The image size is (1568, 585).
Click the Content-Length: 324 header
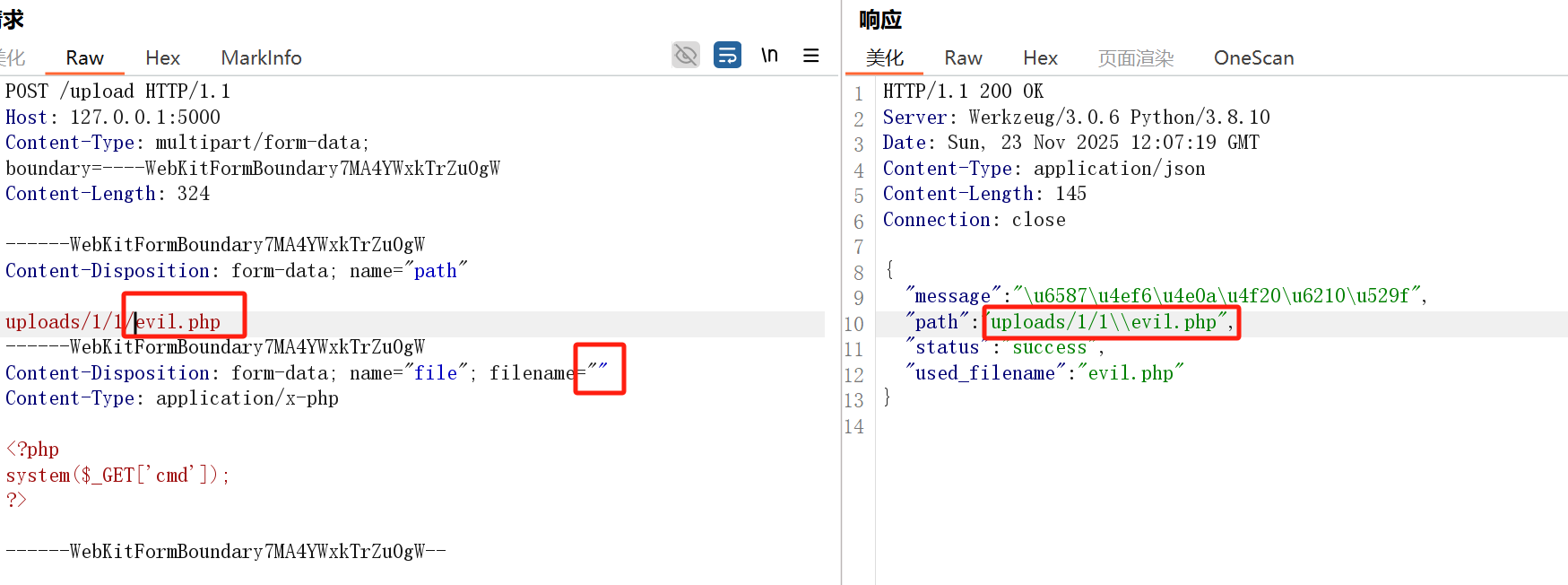coord(108,194)
